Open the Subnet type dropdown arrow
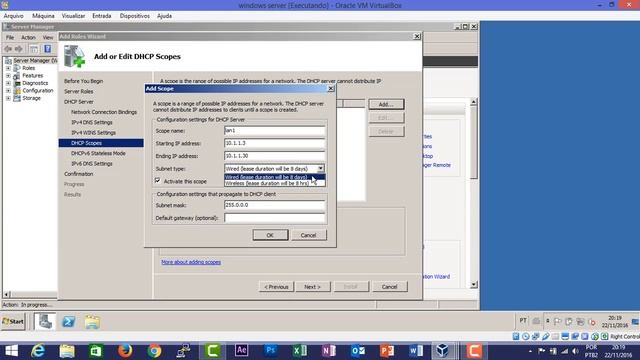Viewport: 640px width, 360px height. click(x=321, y=168)
